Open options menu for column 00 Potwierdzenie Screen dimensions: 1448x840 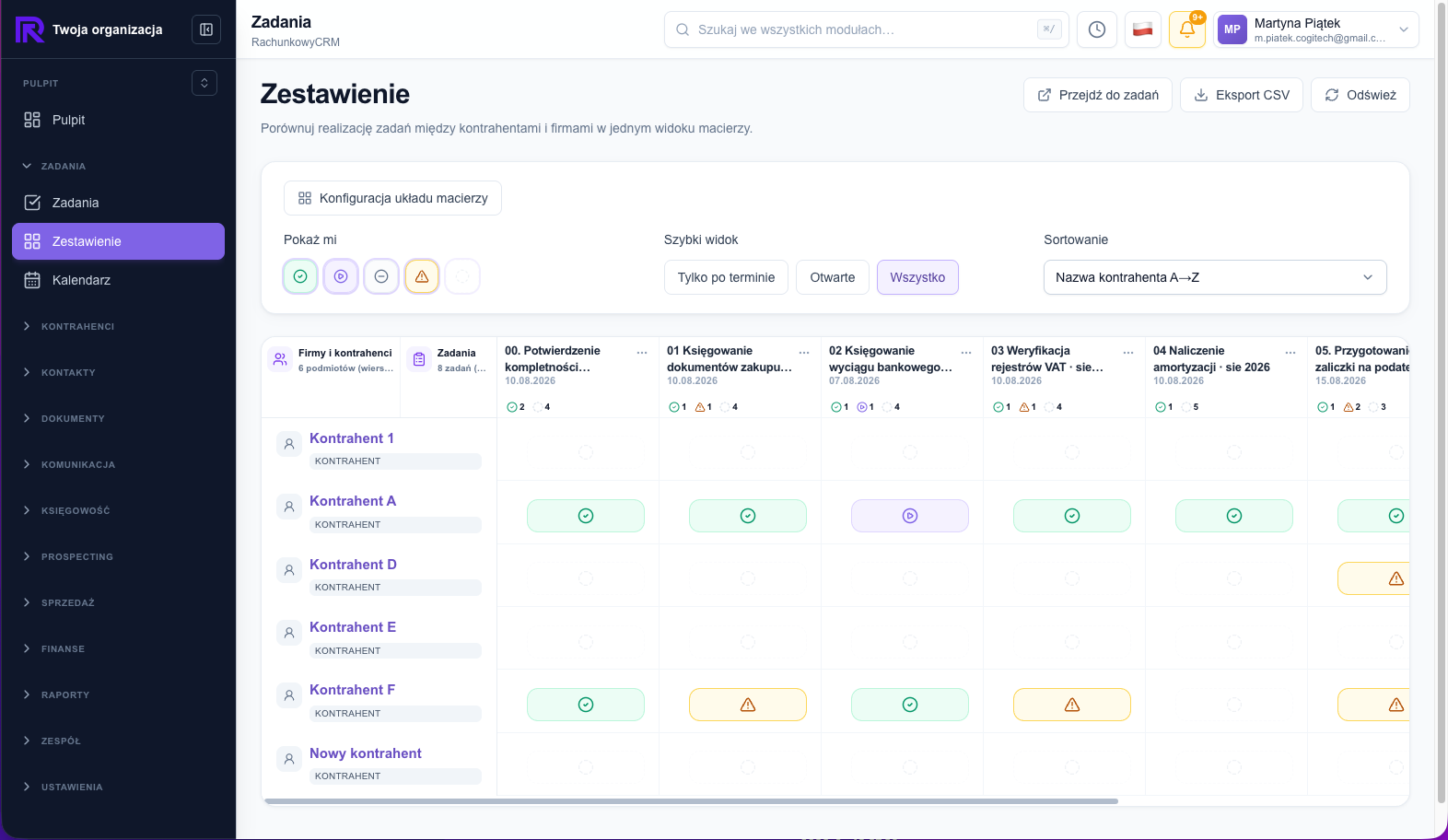[x=642, y=352]
